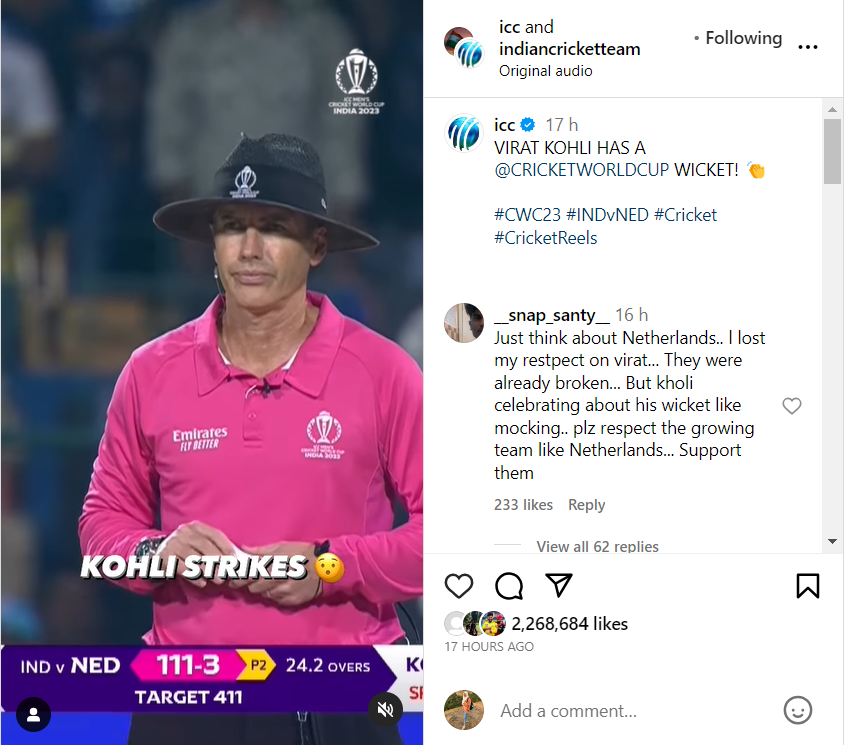Open the emoji picker smiley icon
This screenshot has height=745, width=848.
point(798,710)
